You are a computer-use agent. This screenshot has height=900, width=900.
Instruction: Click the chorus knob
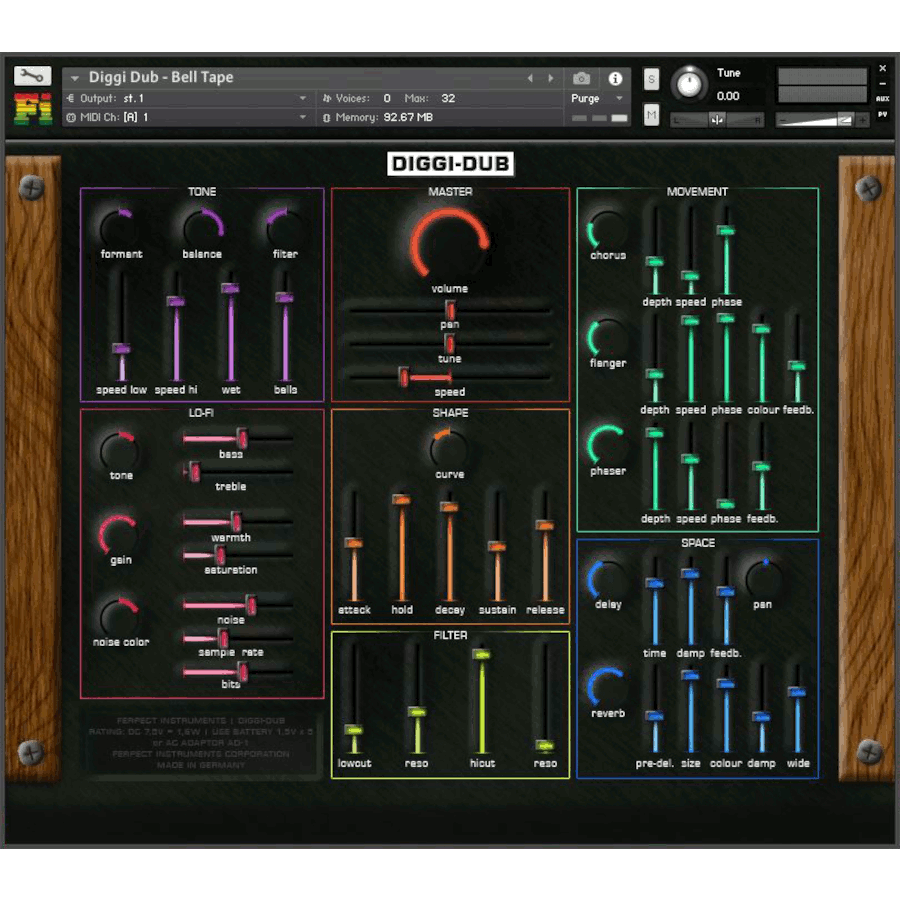point(607,230)
